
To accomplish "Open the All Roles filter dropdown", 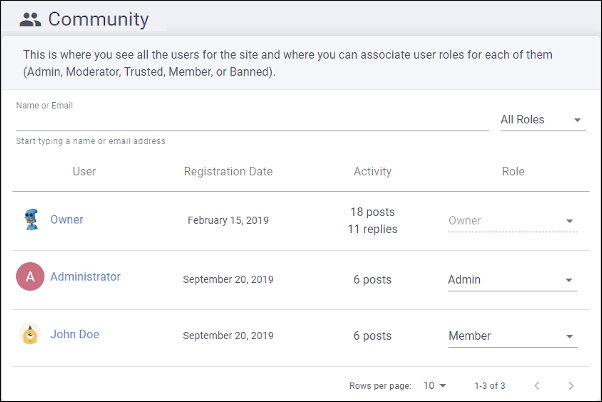I will [x=542, y=120].
